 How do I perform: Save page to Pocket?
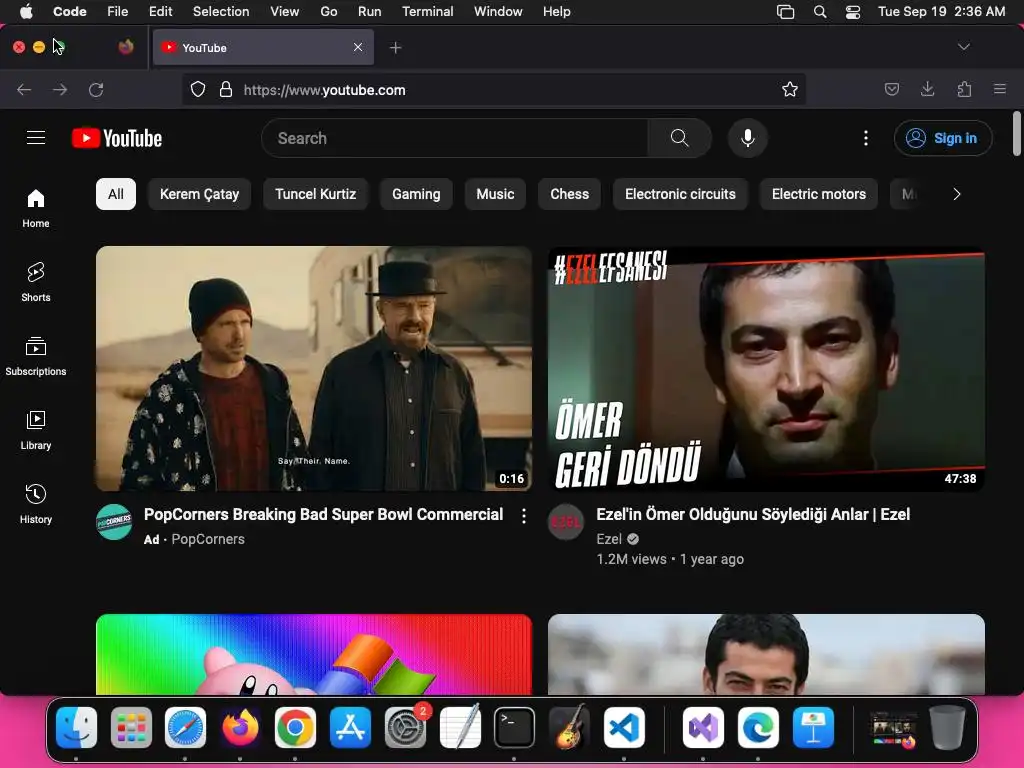click(x=891, y=89)
